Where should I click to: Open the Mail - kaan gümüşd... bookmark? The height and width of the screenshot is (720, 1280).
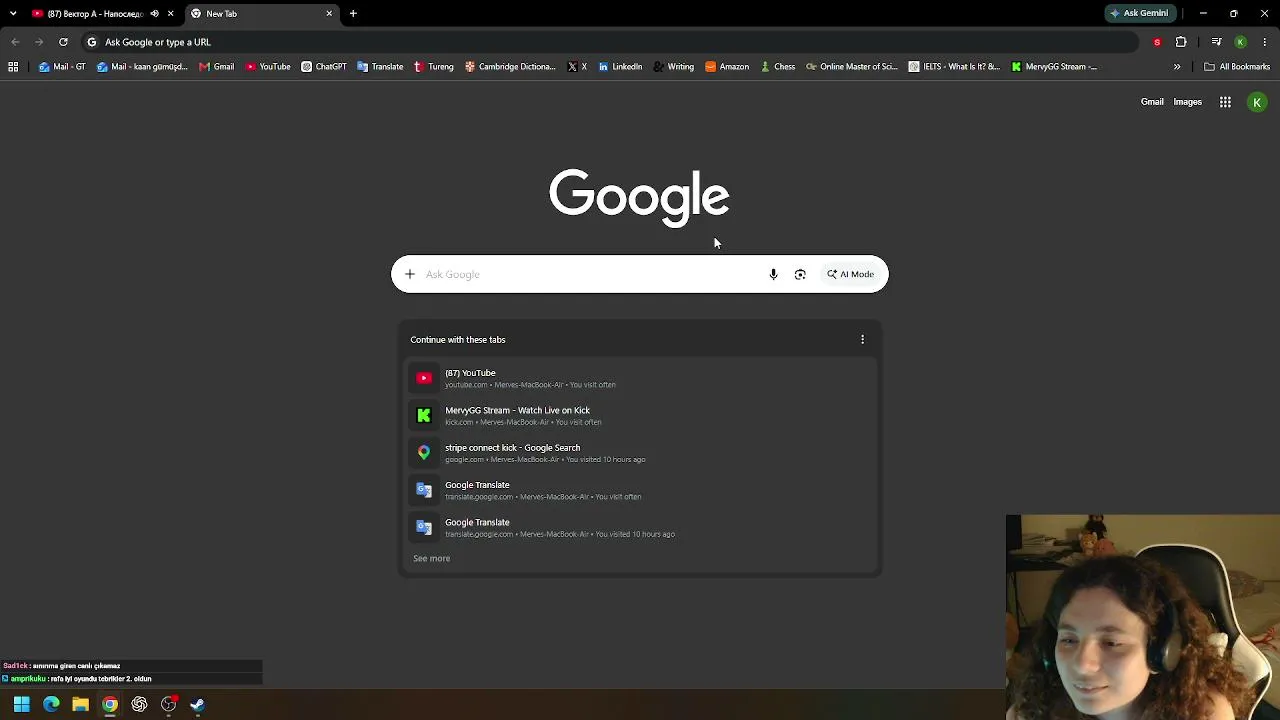coord(142,67)
